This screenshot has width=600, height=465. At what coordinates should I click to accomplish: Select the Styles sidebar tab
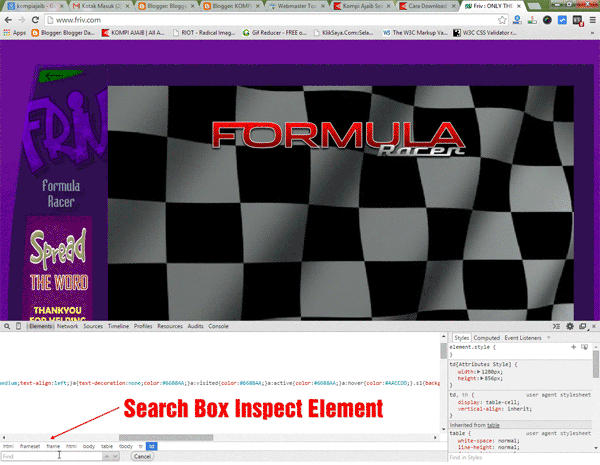[461, 338]
